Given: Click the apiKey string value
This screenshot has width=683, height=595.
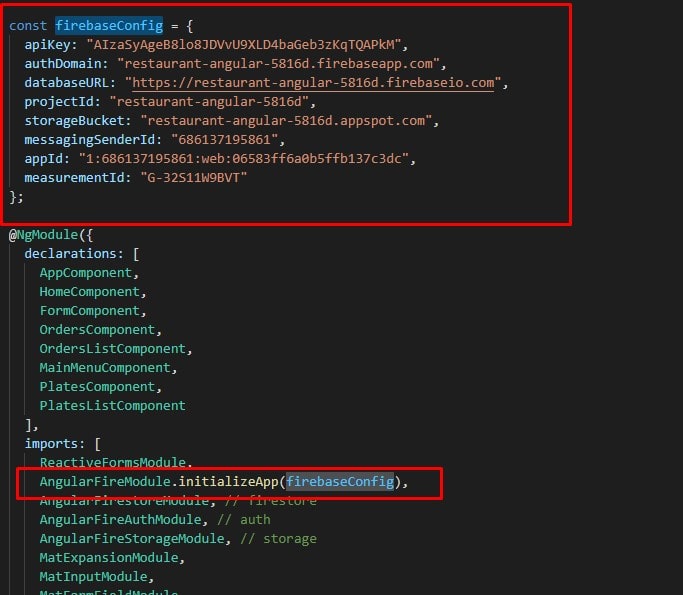Looking at the screenshot, I should (x=247, y=44).
